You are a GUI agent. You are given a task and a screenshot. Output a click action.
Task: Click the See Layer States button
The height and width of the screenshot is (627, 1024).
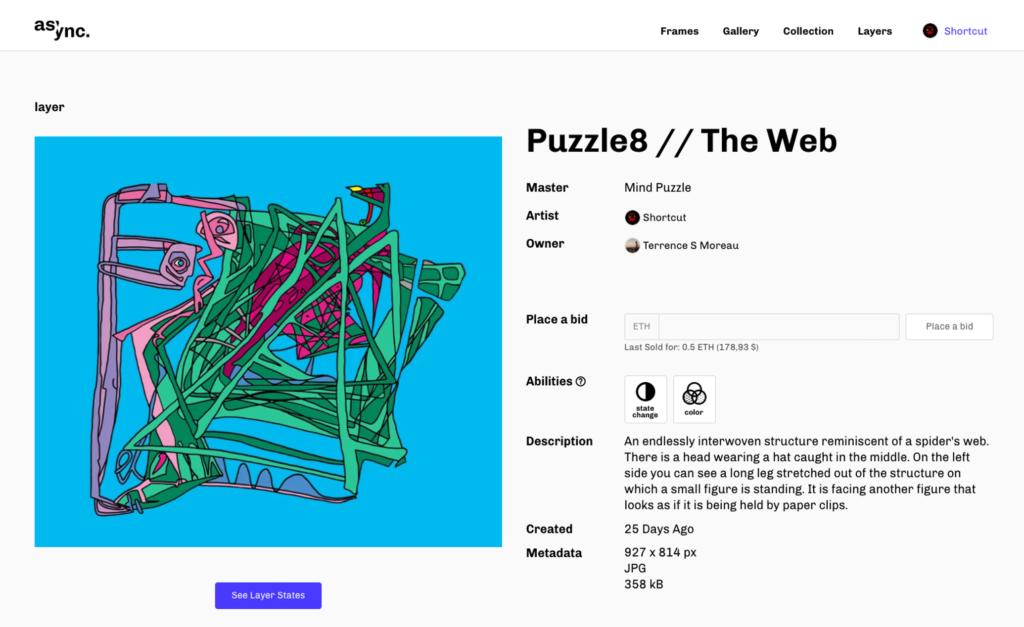coord(268,596)
